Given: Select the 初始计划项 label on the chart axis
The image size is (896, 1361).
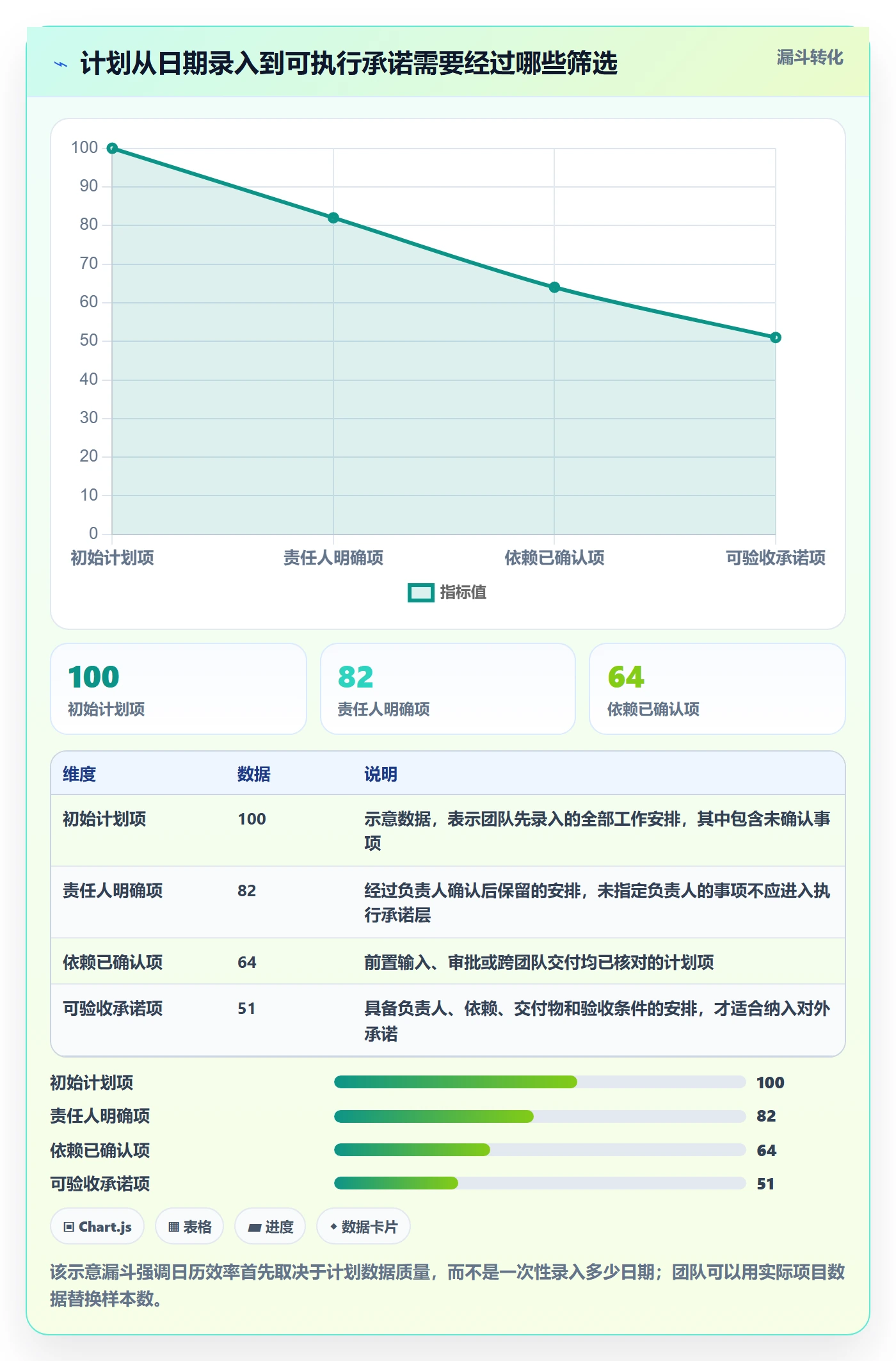Looking at the screenshot, I should tap(112, 558).
